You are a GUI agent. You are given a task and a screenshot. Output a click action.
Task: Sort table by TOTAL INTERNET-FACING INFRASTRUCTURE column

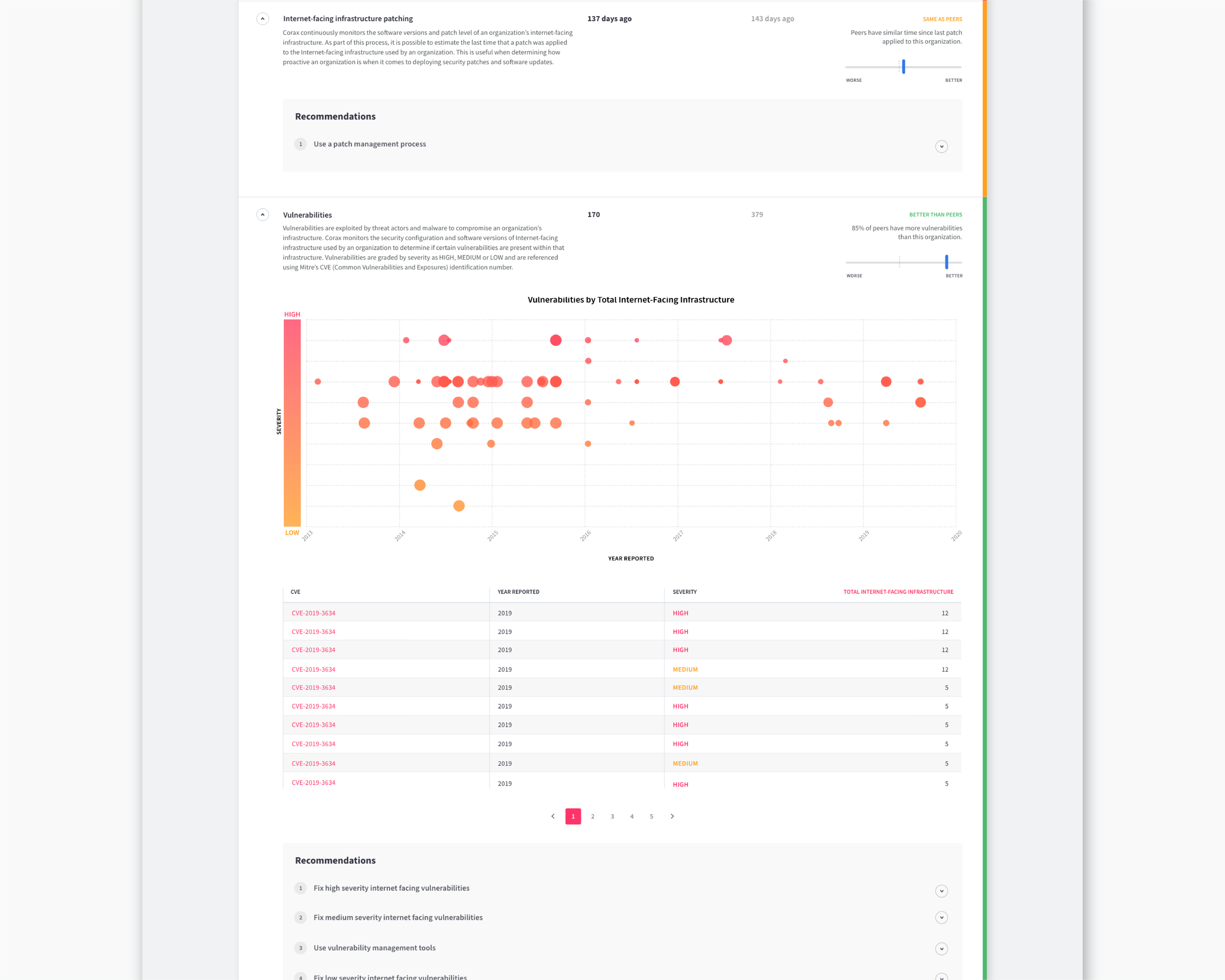point(898,591)
